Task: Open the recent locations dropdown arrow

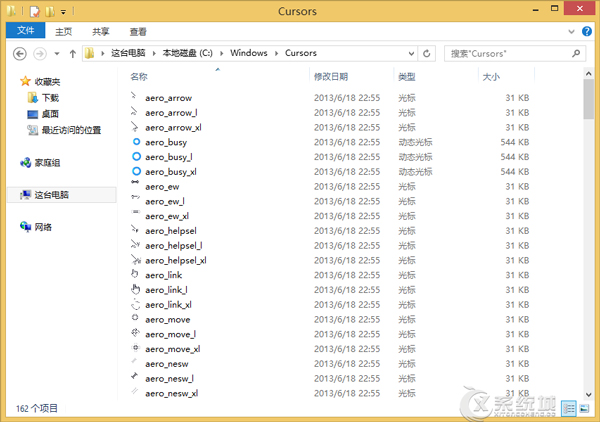Action: [x=57, y=54]
